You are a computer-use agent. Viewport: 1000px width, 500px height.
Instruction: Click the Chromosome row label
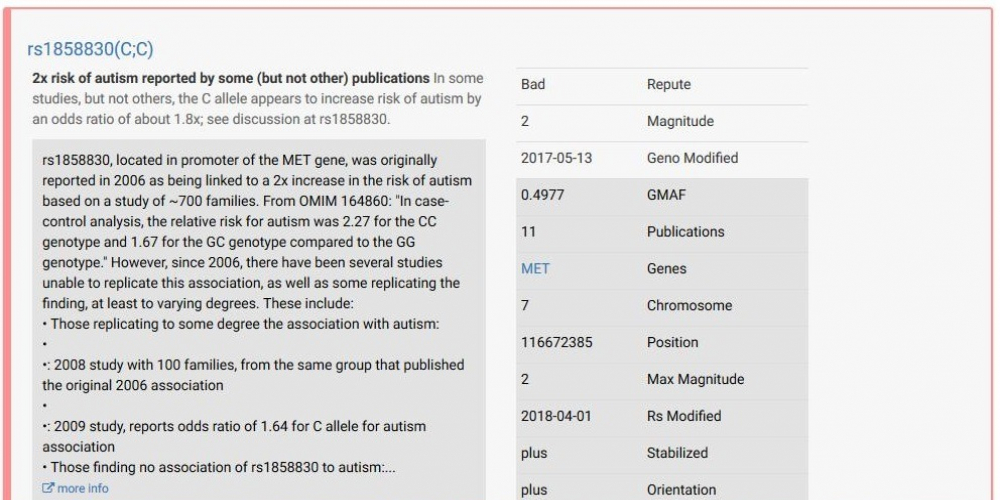tap(689, 305)
